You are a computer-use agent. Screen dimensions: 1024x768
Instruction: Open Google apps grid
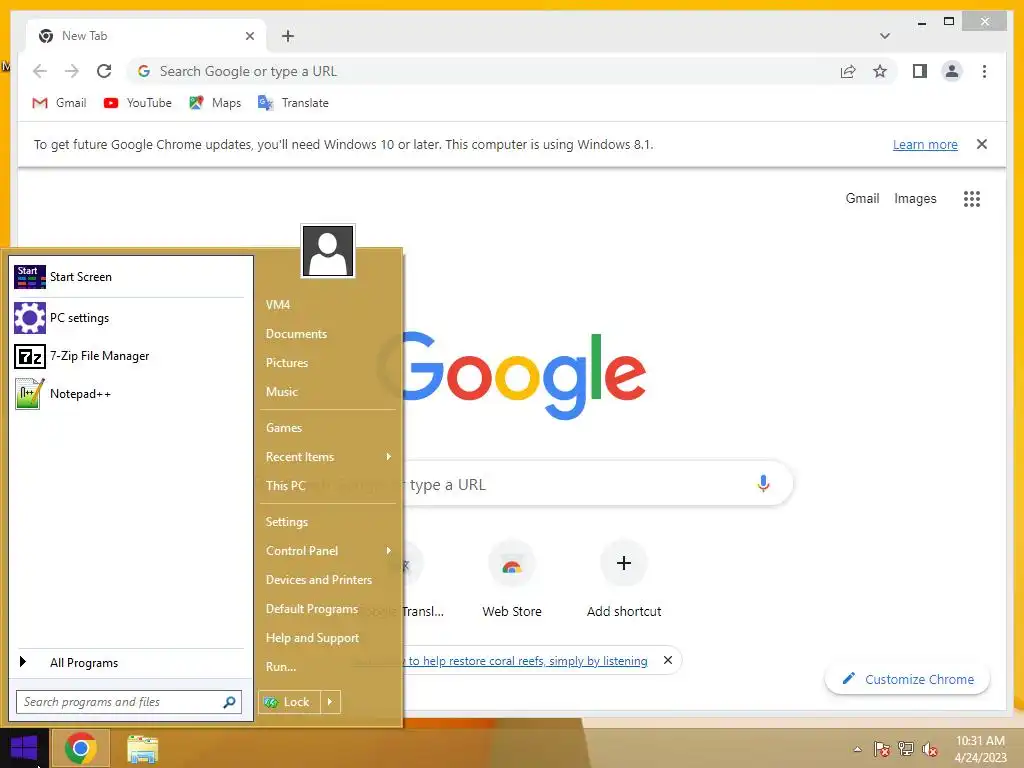pyautogui.click(x=972, y=199)
